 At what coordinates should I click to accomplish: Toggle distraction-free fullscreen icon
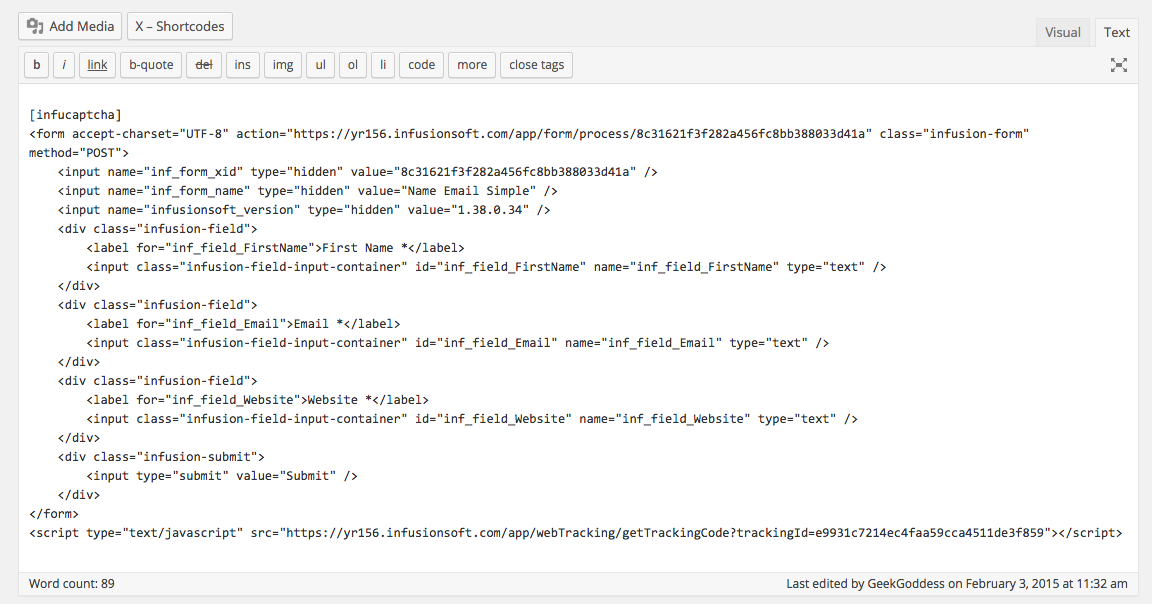(1118, 65)
